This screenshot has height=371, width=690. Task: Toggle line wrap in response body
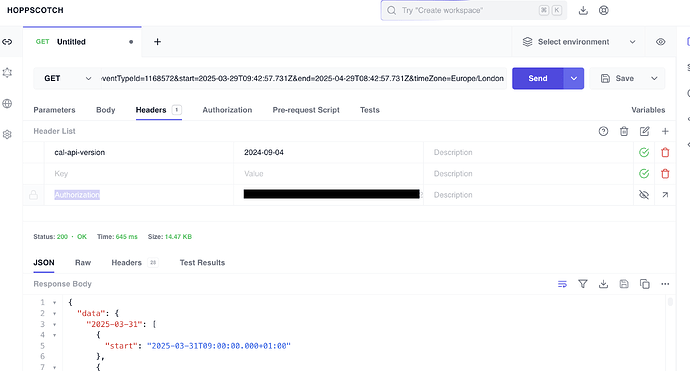click(562, 284)
